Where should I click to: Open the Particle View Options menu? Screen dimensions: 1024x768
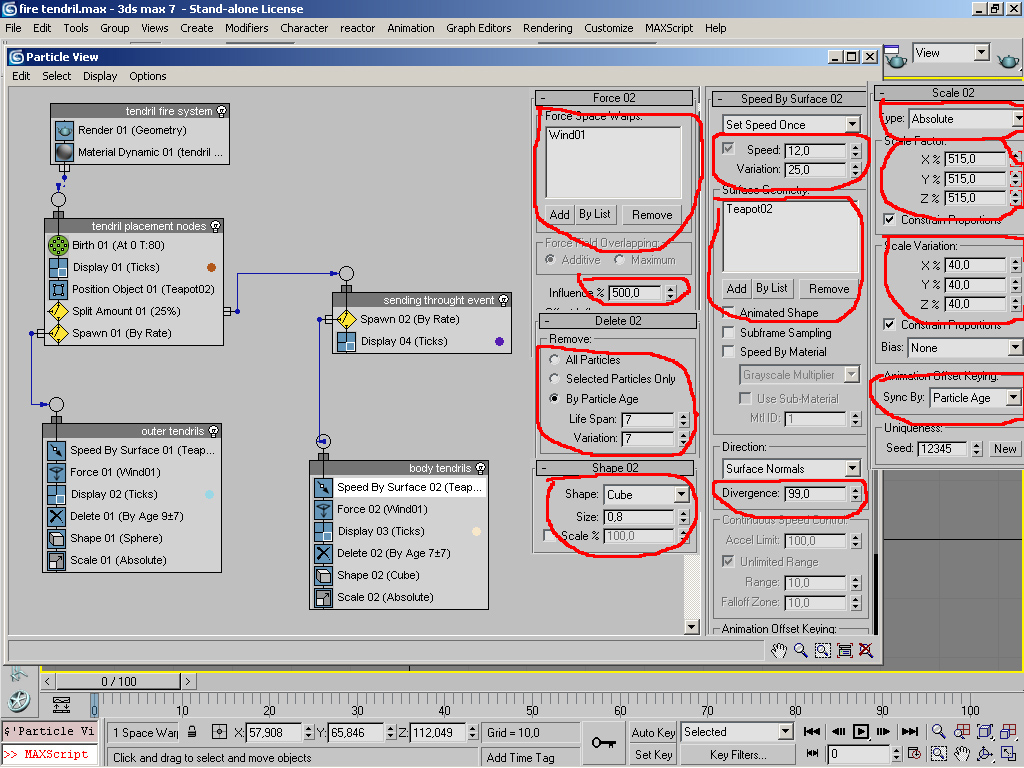coord(147,76)
